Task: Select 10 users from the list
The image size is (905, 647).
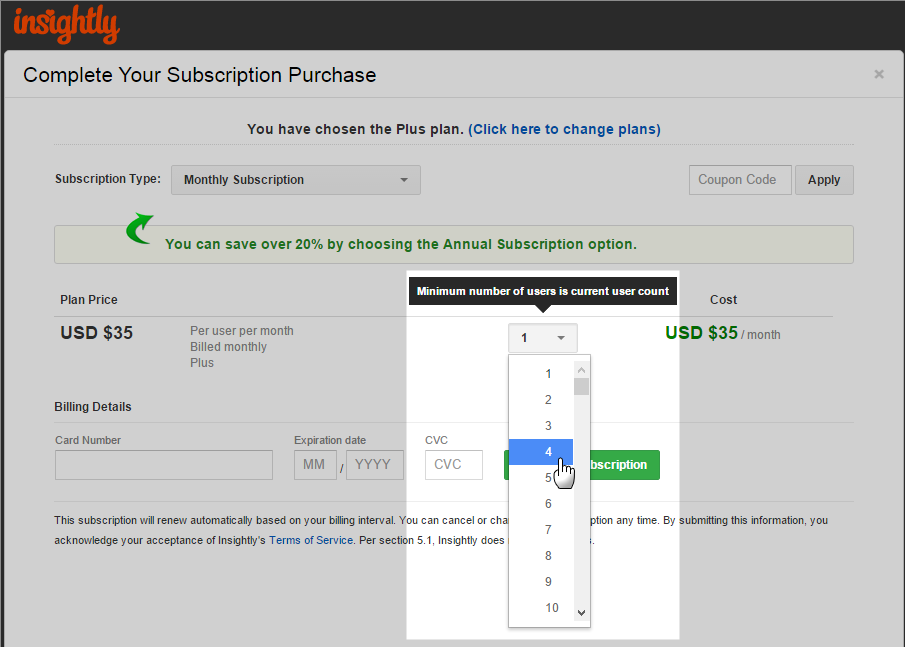Action: 541,608
